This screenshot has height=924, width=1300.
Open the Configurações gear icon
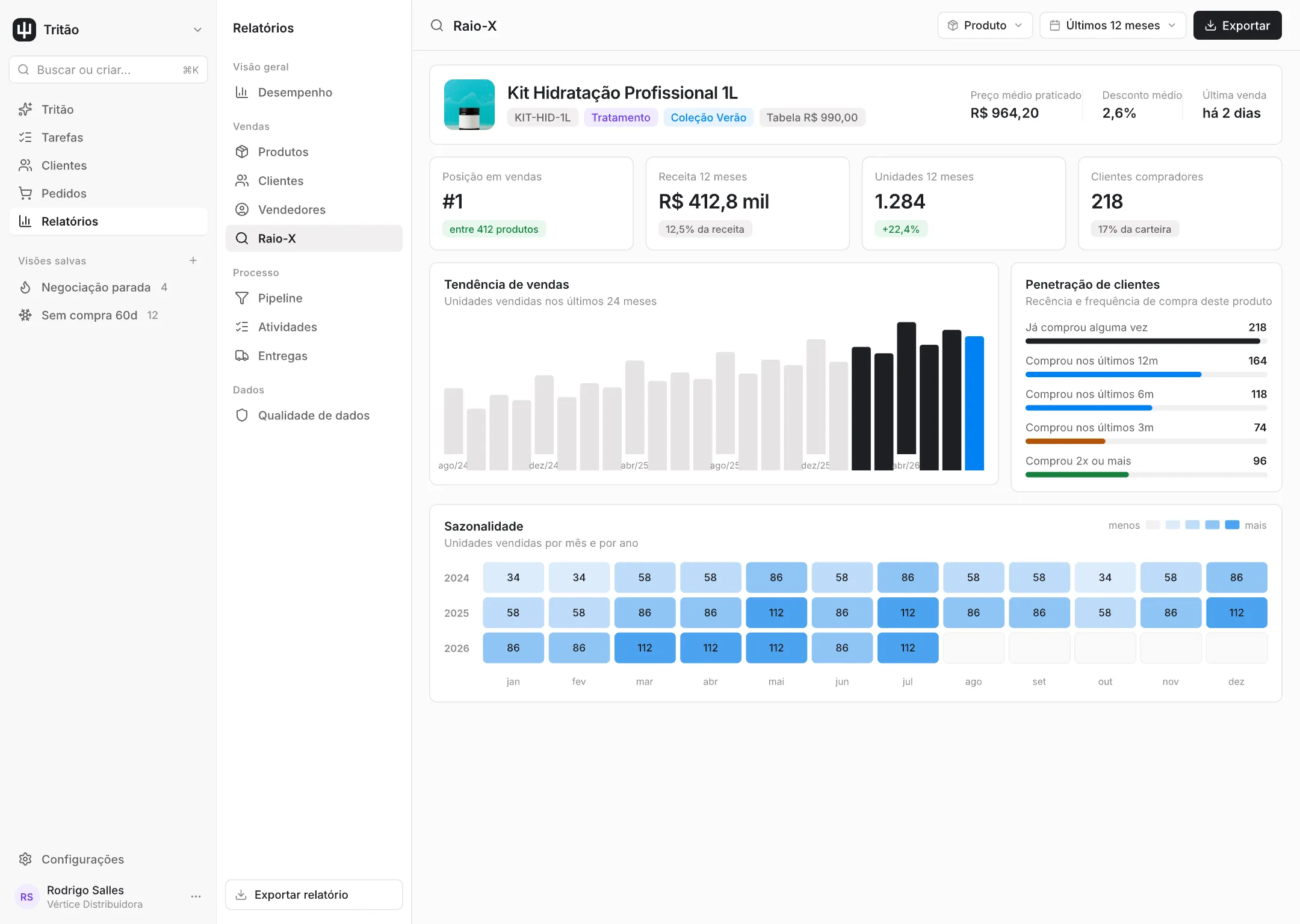pos(25,859)
